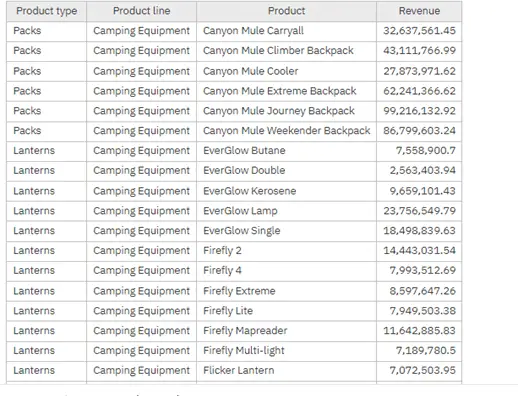
Task: Select revenue value 7,189,780.5
Action: coord(426,351)
